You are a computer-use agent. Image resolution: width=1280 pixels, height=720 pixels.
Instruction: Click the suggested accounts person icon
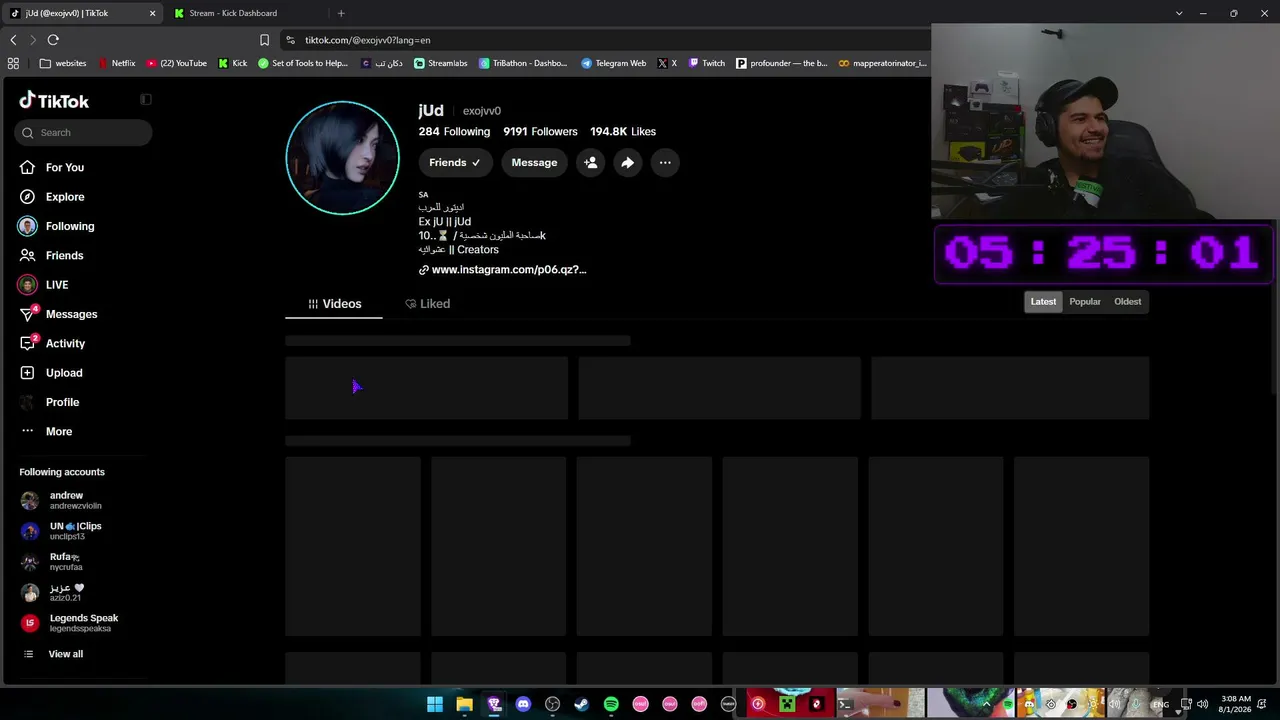click(x=590, y=162)
